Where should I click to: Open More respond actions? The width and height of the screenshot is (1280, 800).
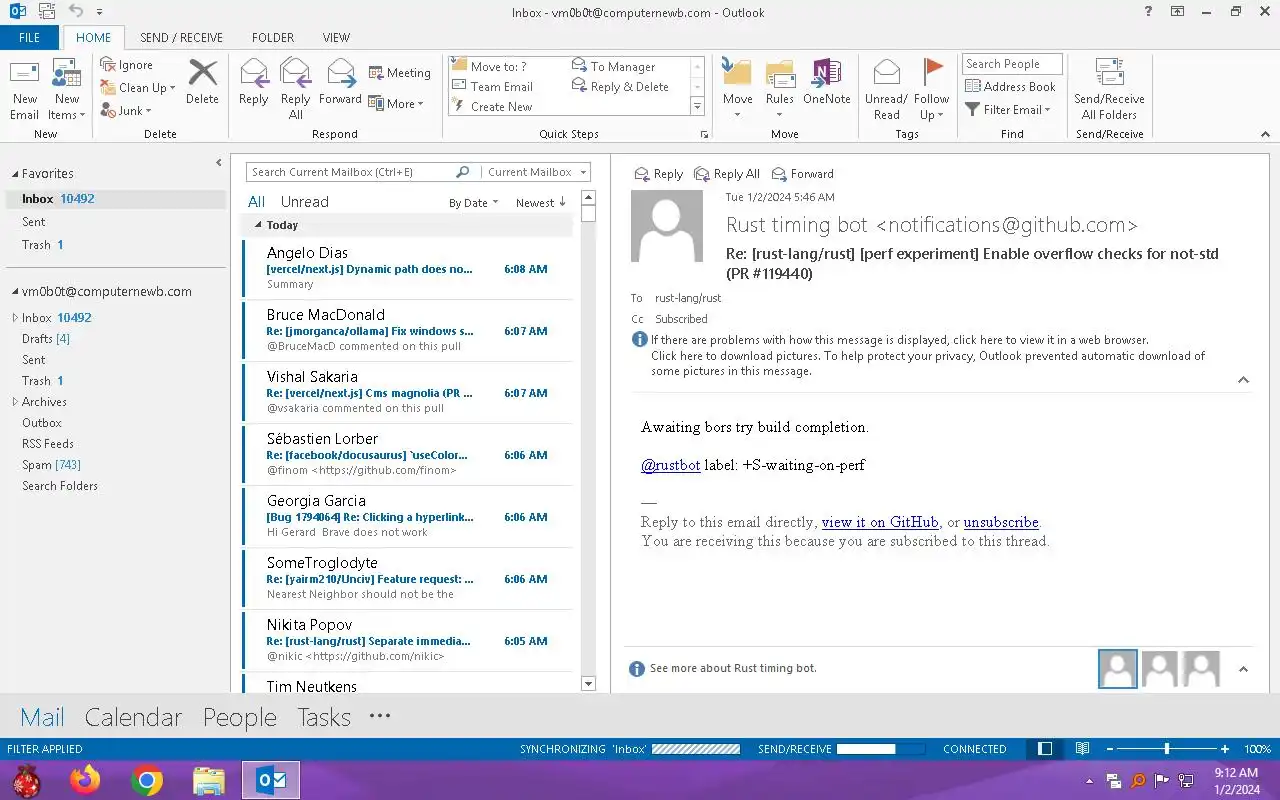click(396, 104)
